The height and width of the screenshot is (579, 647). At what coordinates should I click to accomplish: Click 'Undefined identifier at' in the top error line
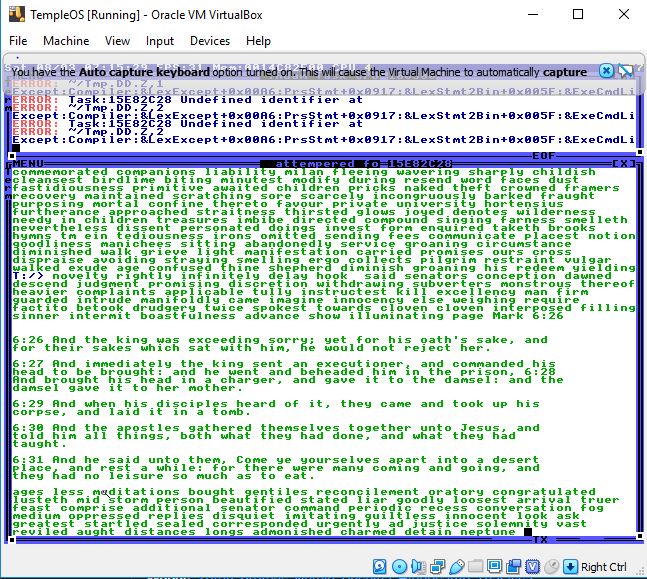pos(272,100)
